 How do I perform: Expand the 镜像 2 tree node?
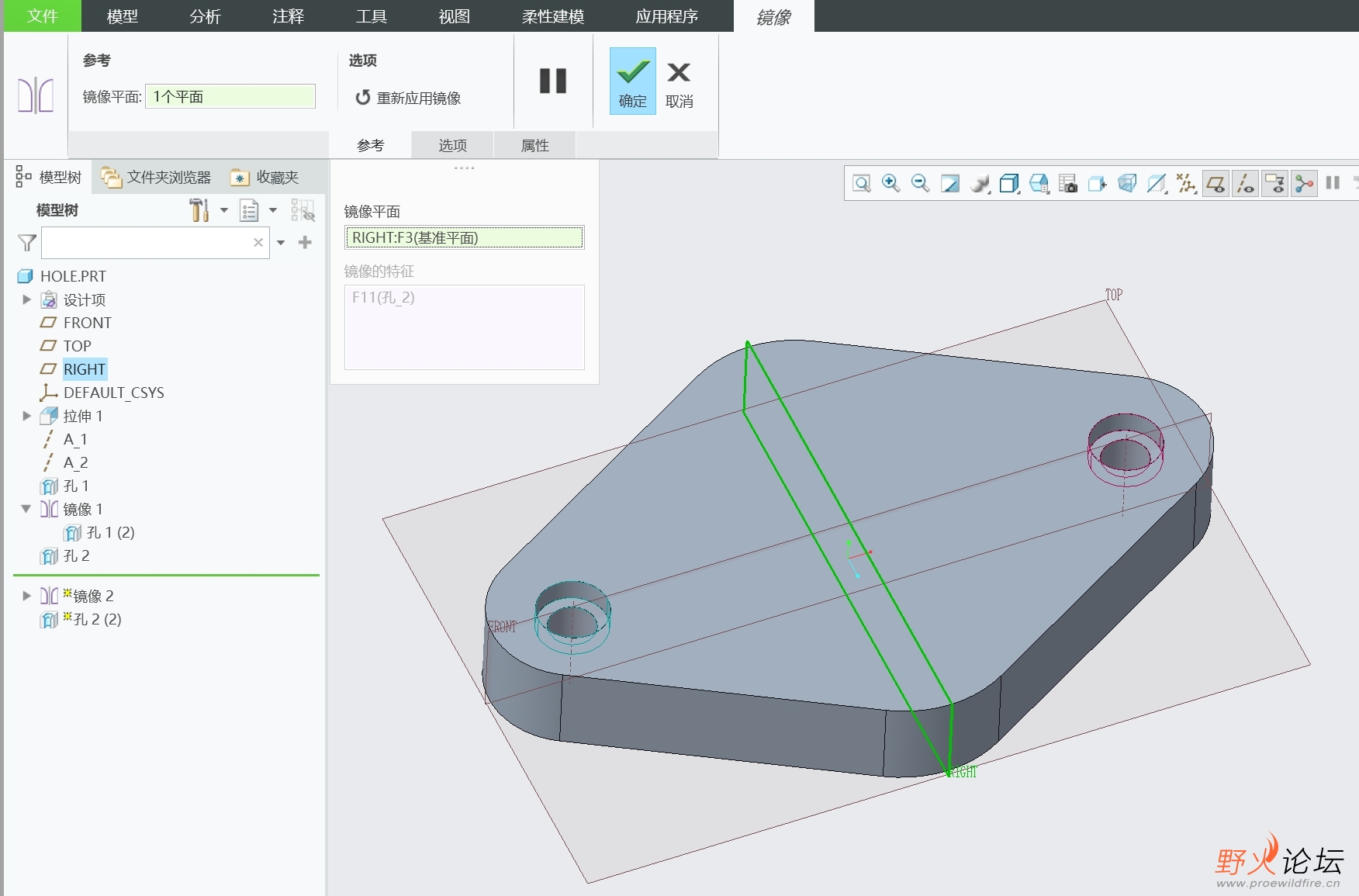(26, 596)
